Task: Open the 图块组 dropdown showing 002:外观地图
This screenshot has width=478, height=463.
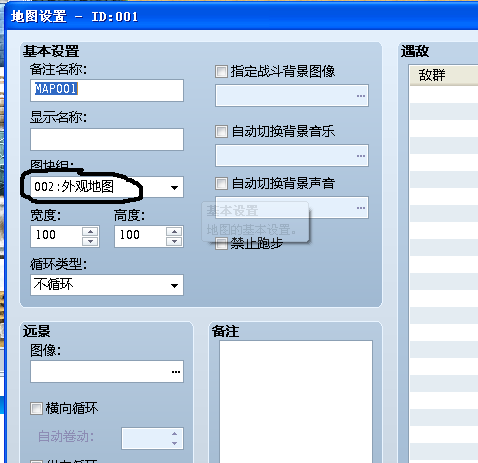Action: pos(107,187)
